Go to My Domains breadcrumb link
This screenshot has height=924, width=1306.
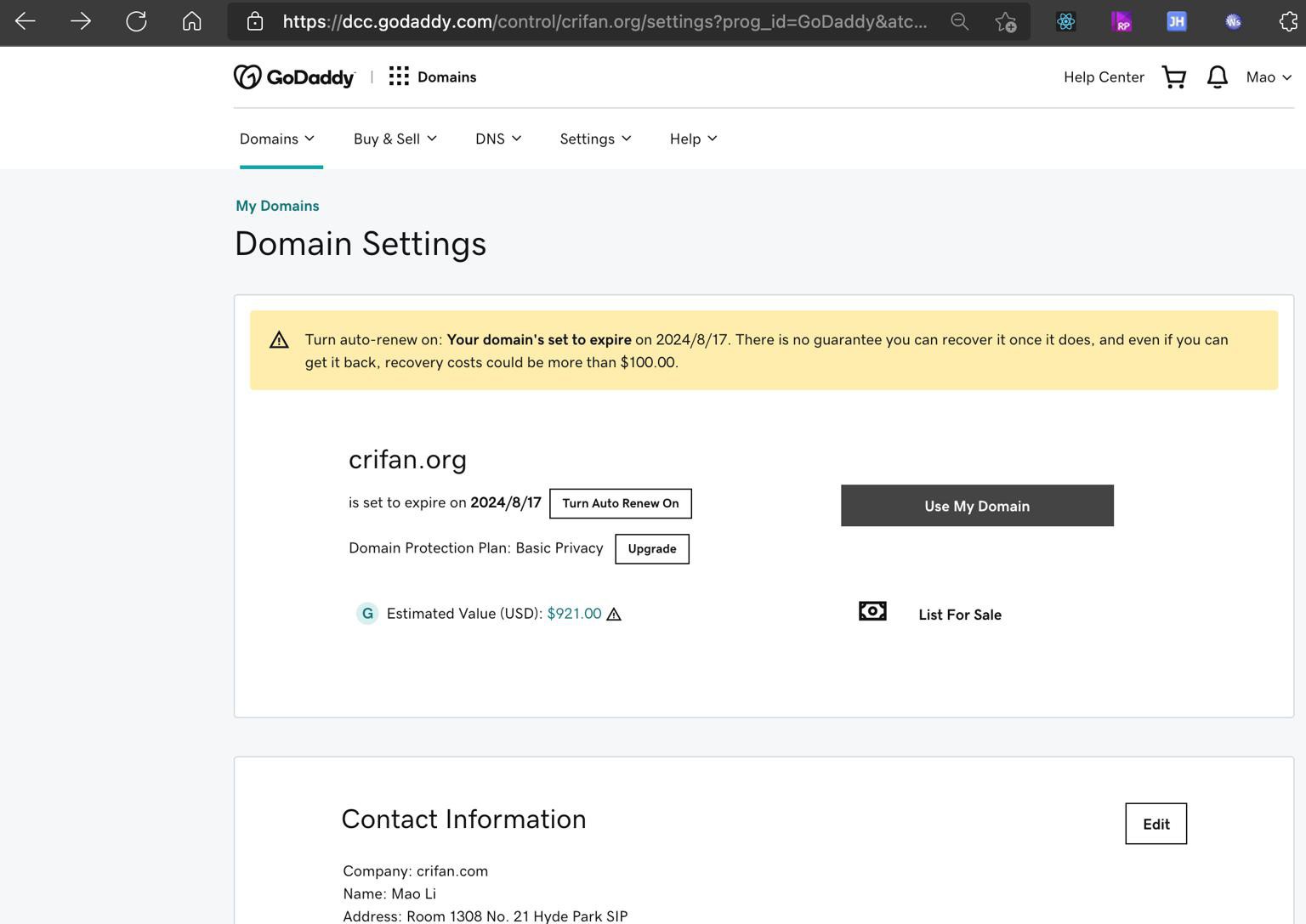277,206
